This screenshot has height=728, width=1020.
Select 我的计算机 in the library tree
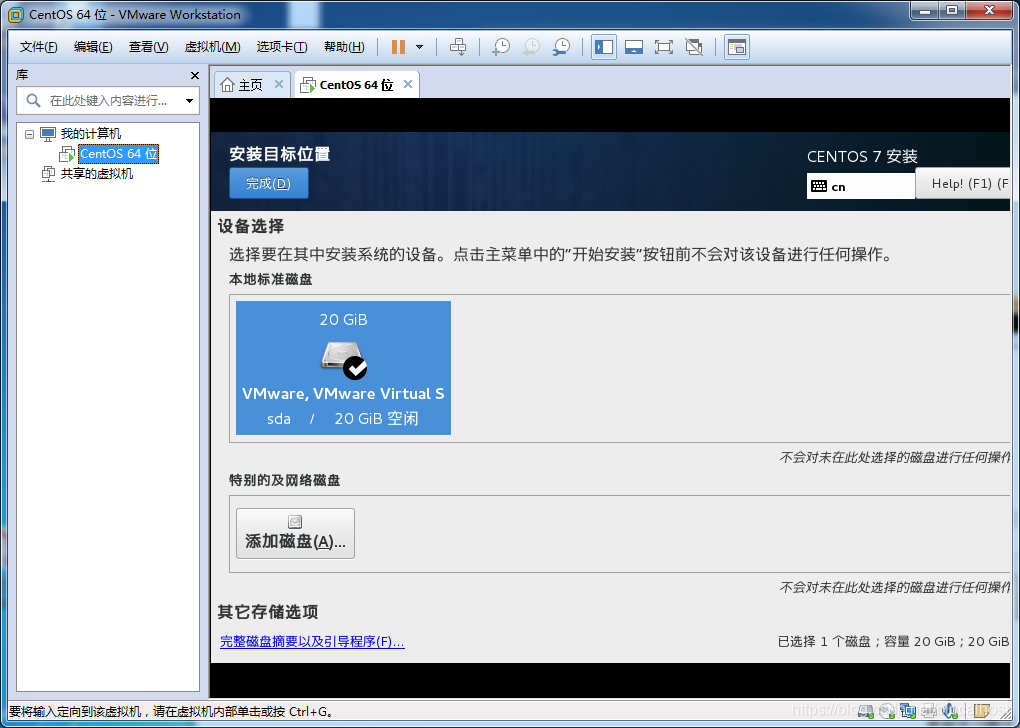(90, 134)
